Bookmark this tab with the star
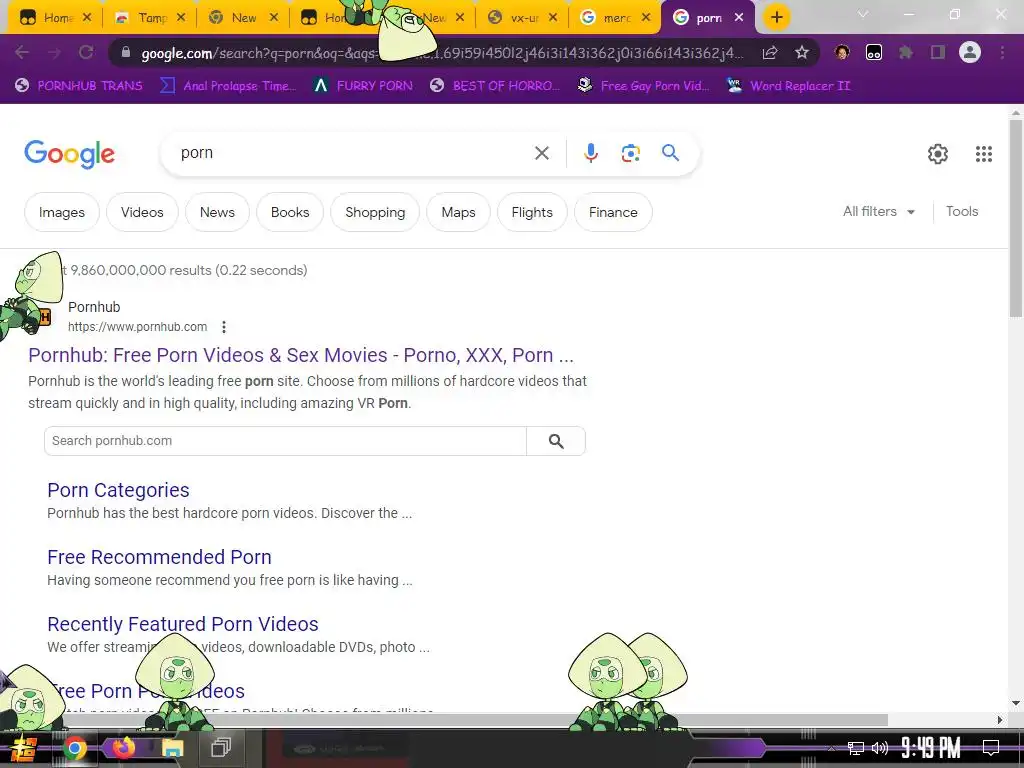Screen dimensions: 1024x768 tap(802, 52)
